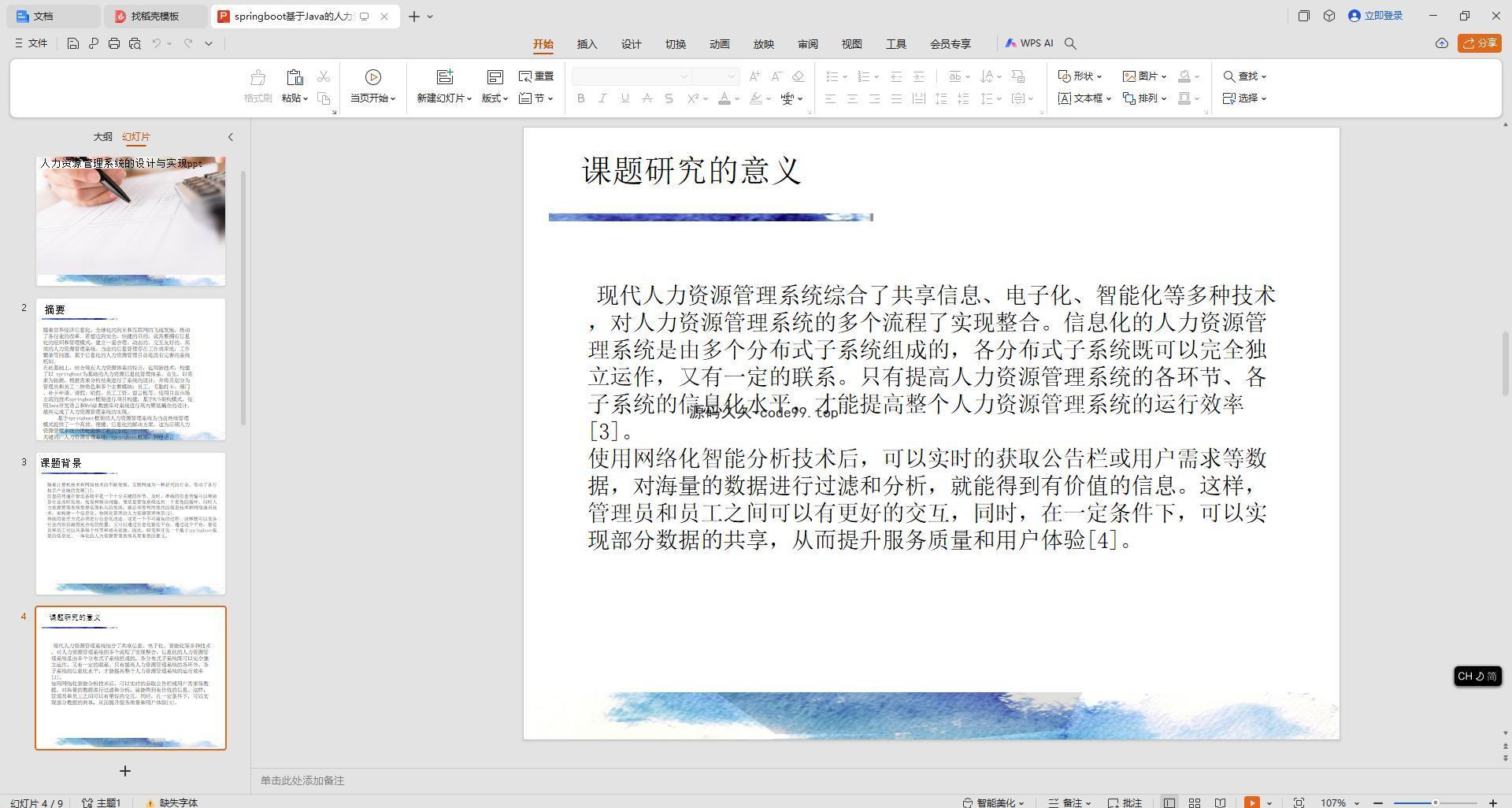Click the orange 分享 share button
Viewport: 1512px width, 808px height.
coord(1479,43)
